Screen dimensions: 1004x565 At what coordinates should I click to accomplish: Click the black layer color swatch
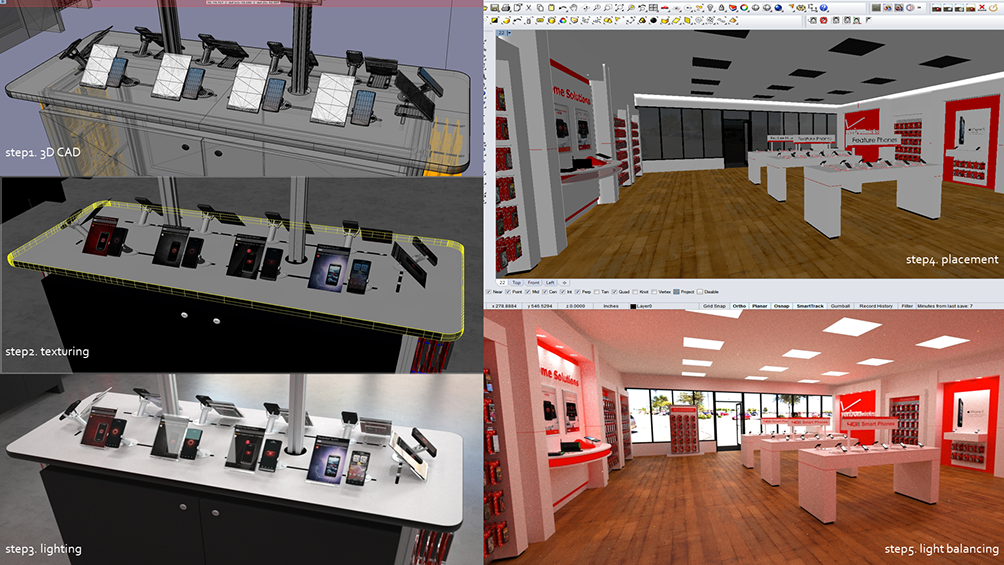[x=633, y=306]
